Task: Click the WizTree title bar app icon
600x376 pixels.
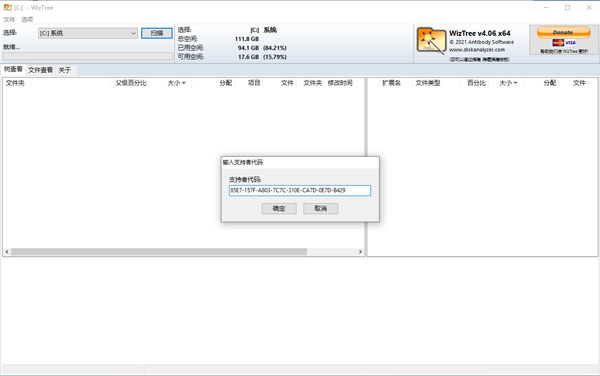Action: tap(8, 7)
